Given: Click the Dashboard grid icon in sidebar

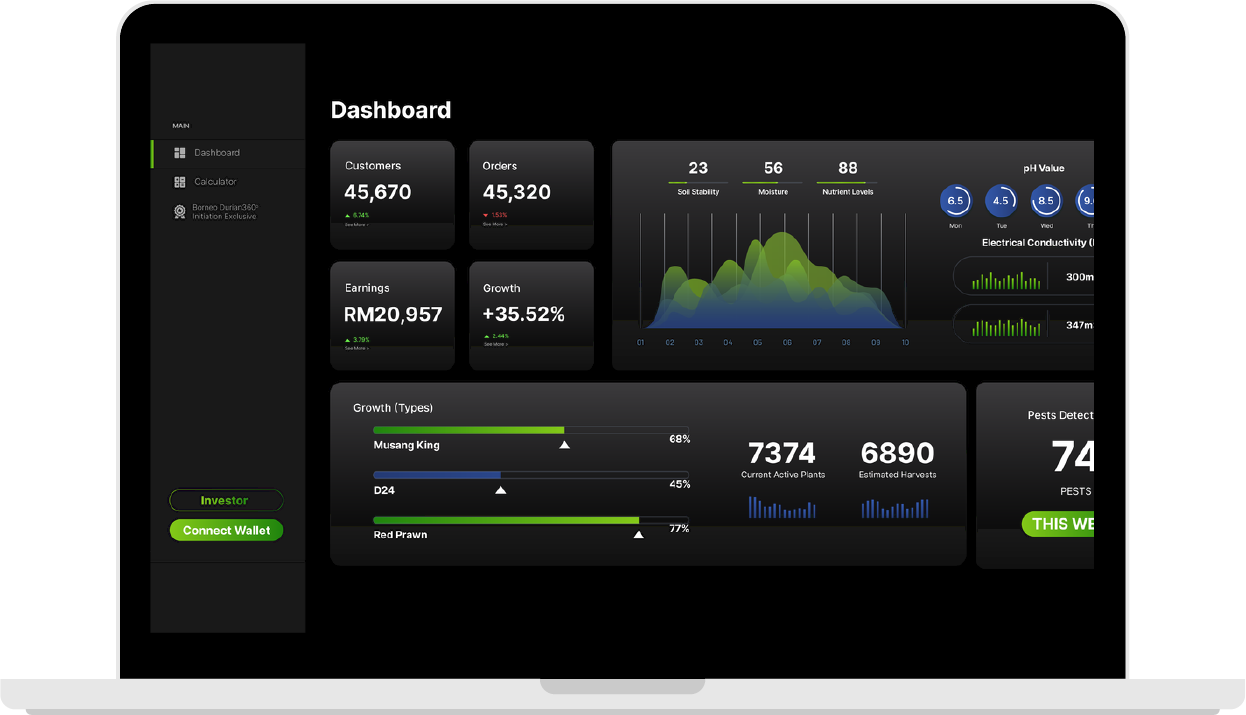Looking at the screenshot, I should (180, 153).
